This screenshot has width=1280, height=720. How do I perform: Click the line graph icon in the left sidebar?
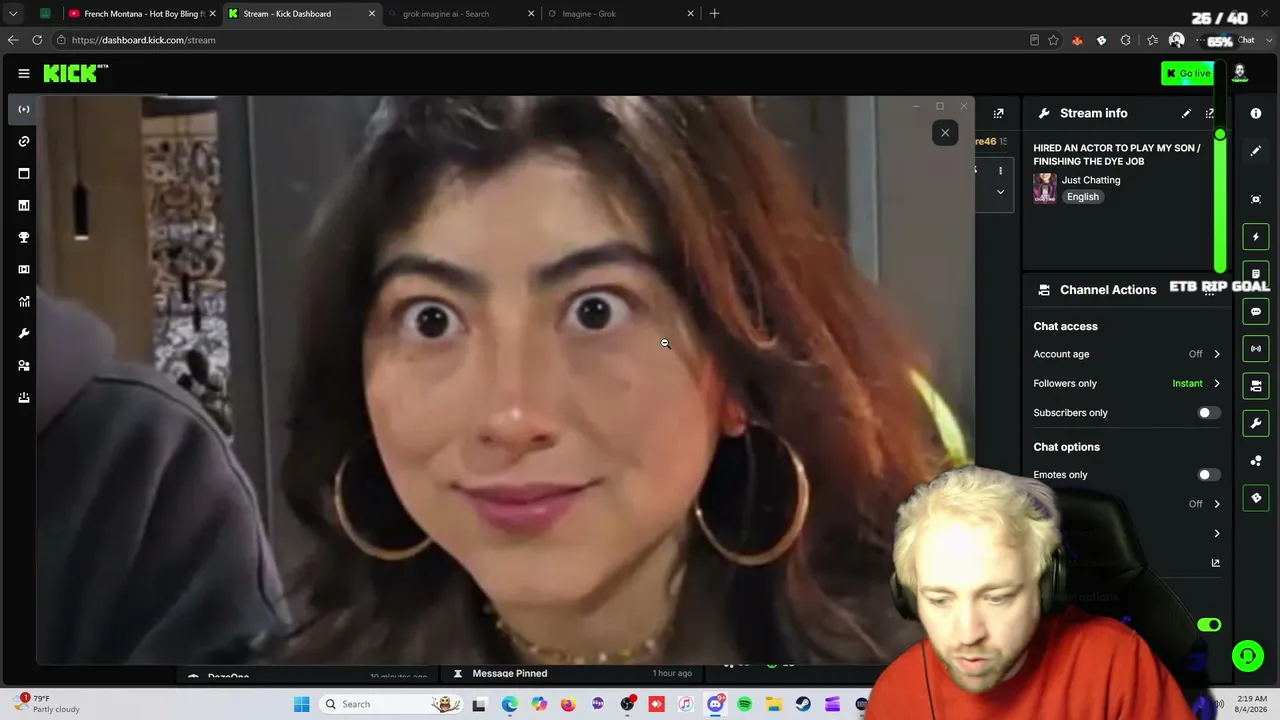(x=24, y=301)
